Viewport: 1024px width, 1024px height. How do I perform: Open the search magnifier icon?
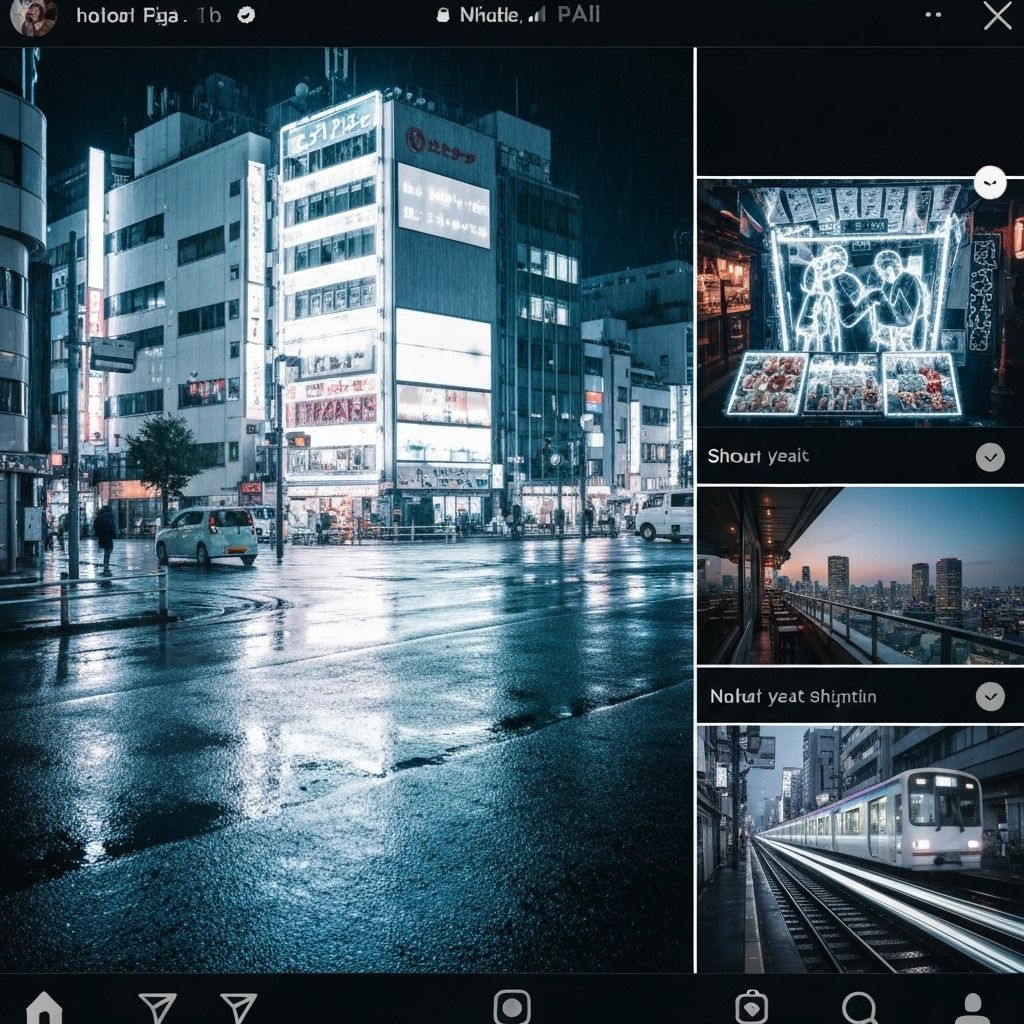858,1007
